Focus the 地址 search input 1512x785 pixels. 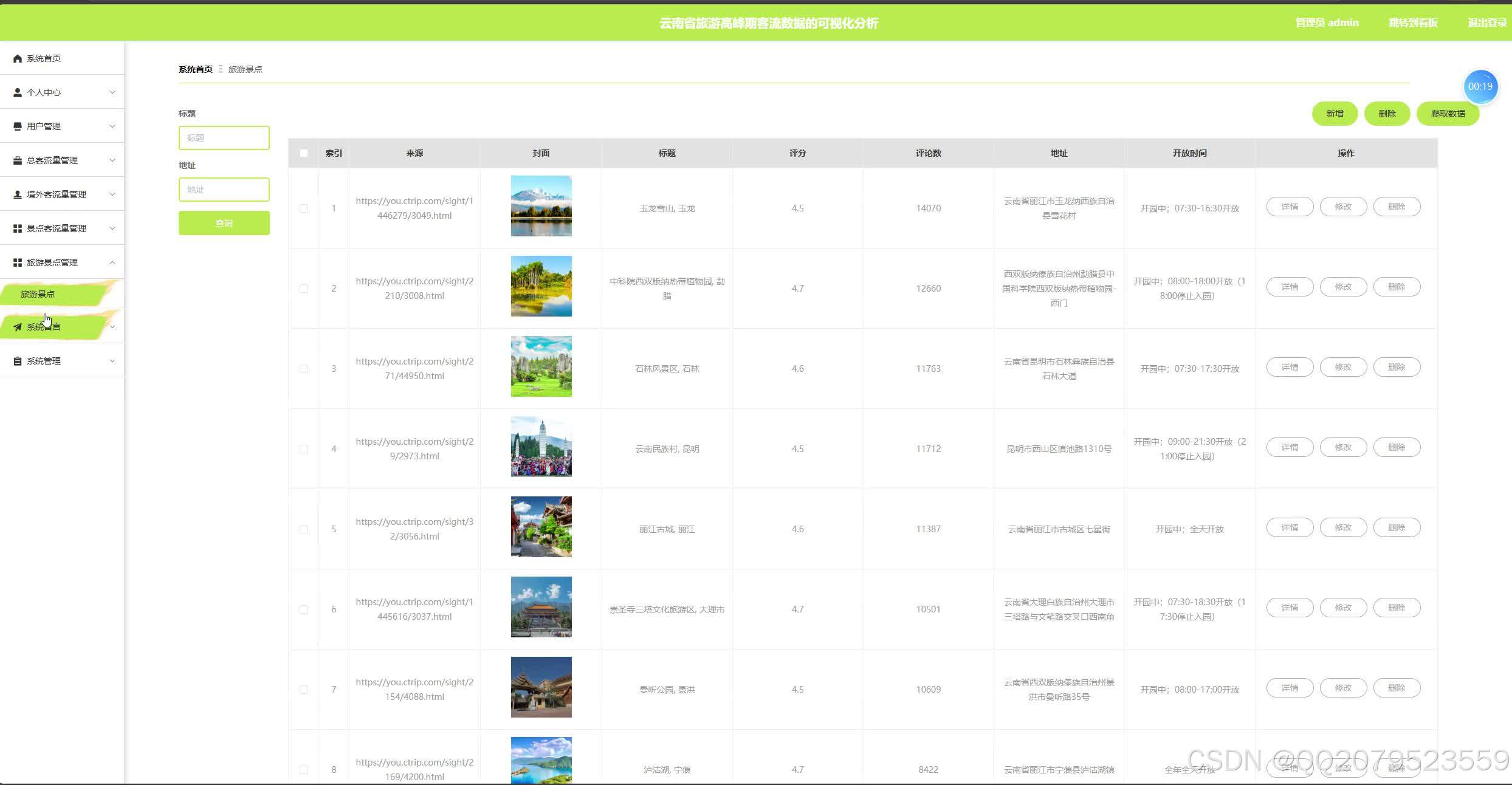tap(224, 190)
